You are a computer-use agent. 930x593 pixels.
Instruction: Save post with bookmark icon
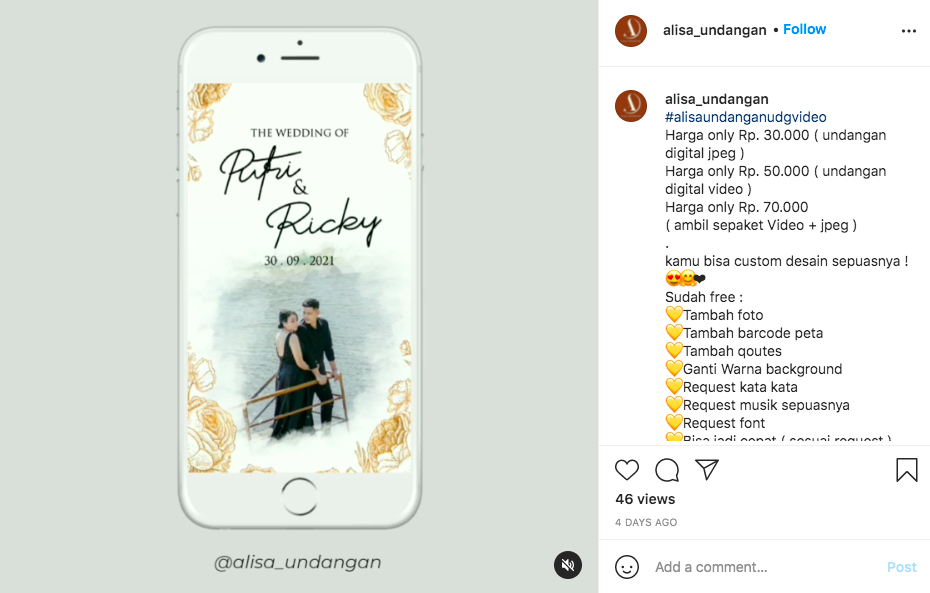point(907,470)
